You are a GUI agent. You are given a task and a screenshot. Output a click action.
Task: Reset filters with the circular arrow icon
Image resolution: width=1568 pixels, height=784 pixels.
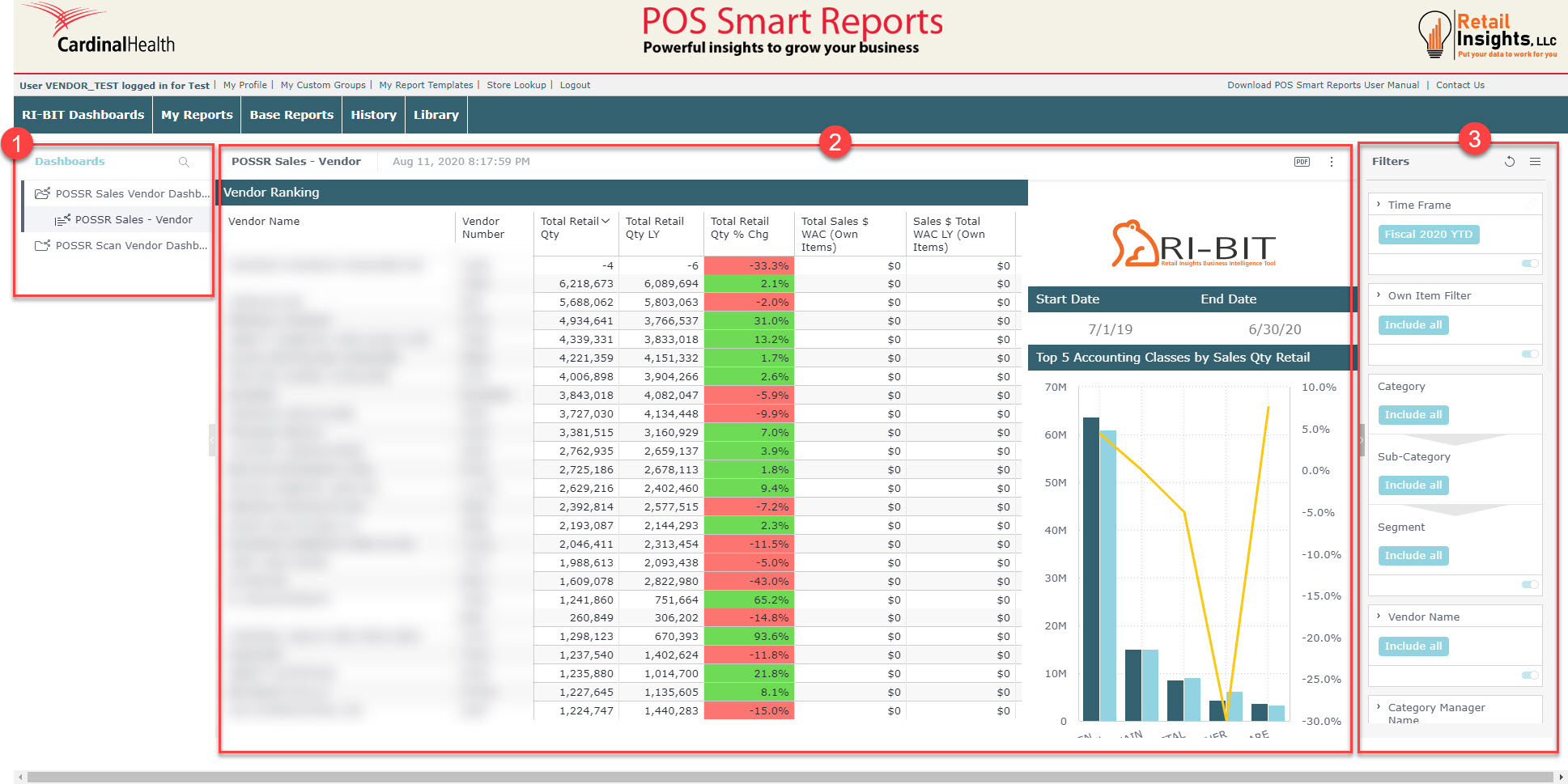pyautogui.click(x=1510, y=162)
